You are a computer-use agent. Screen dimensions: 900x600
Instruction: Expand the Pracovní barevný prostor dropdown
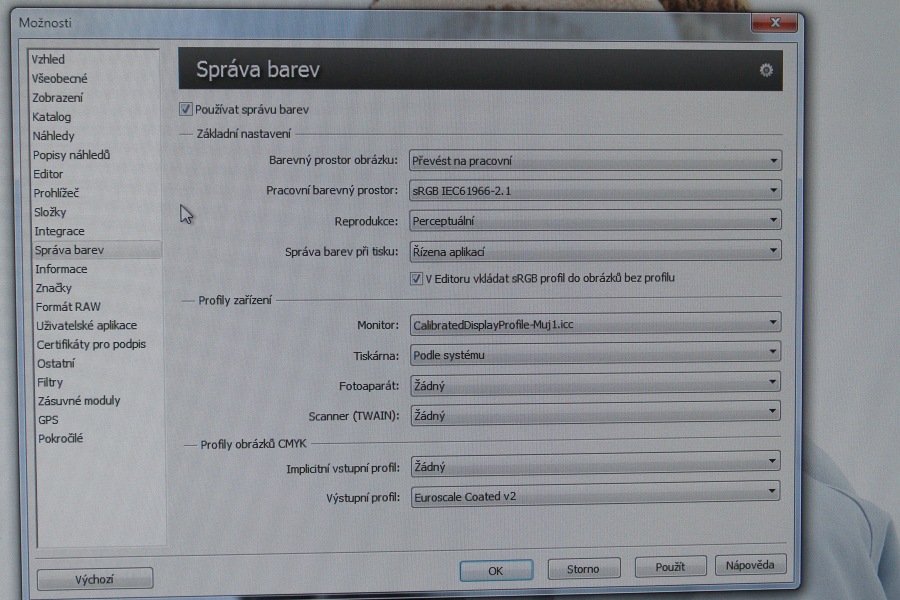[x=595, y=191]
